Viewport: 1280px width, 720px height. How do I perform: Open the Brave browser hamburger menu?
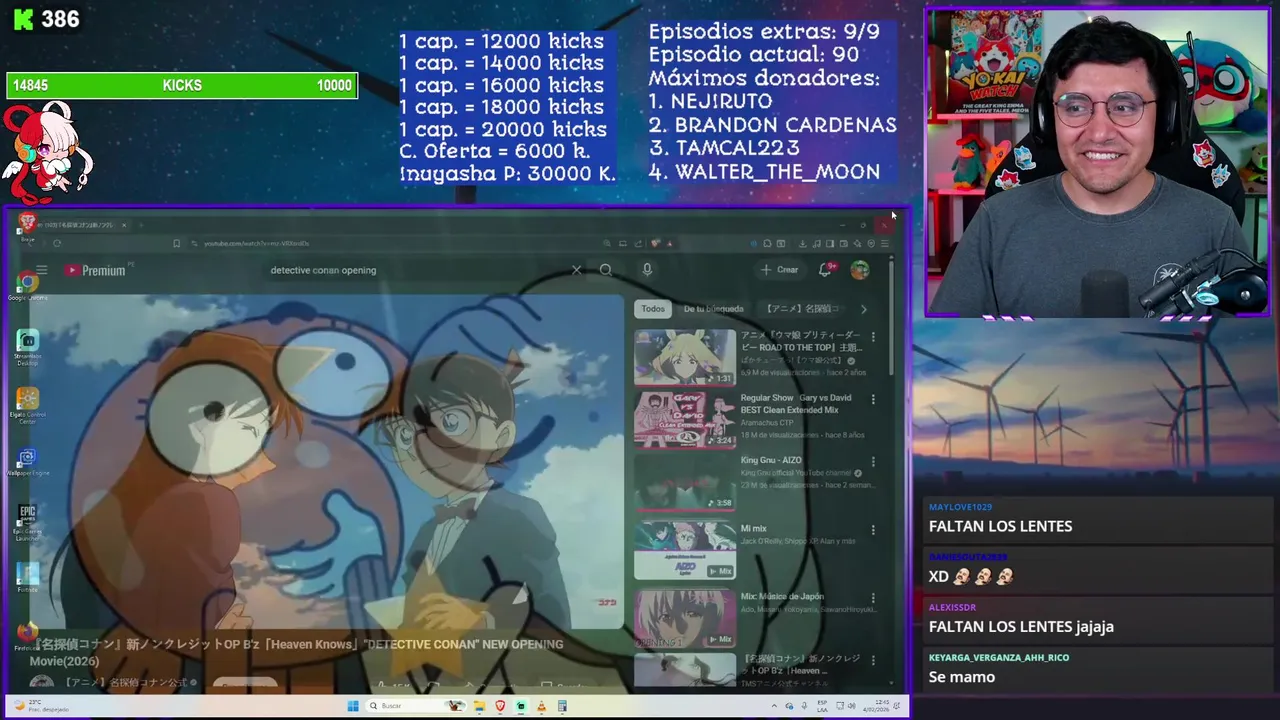pos(884,243)
